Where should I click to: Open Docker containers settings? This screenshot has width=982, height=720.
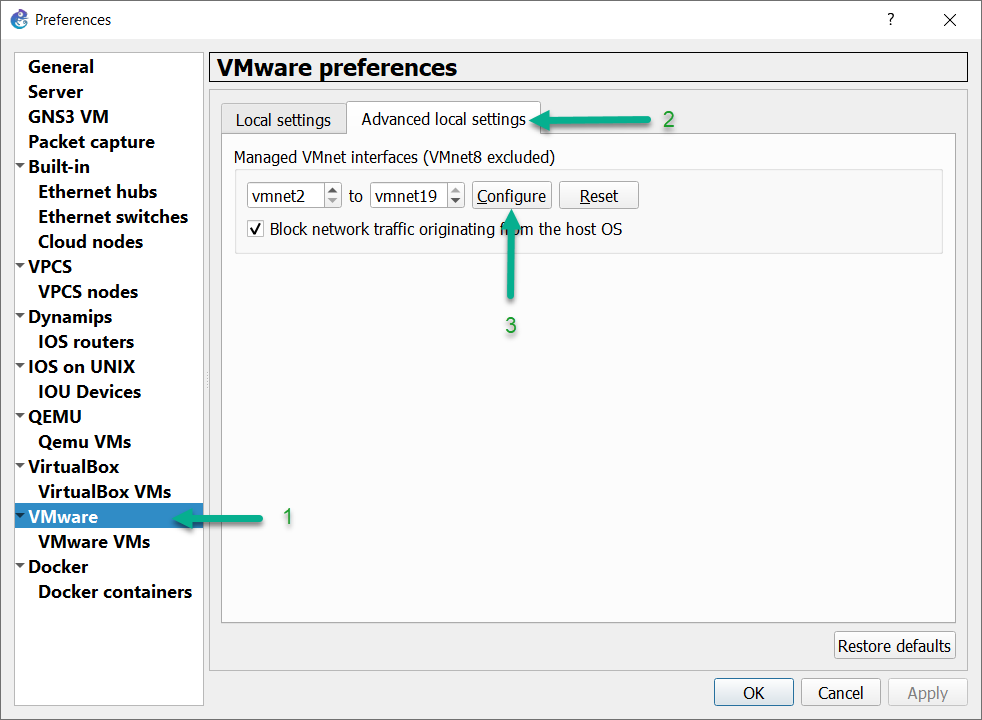(x=115, y=592)
